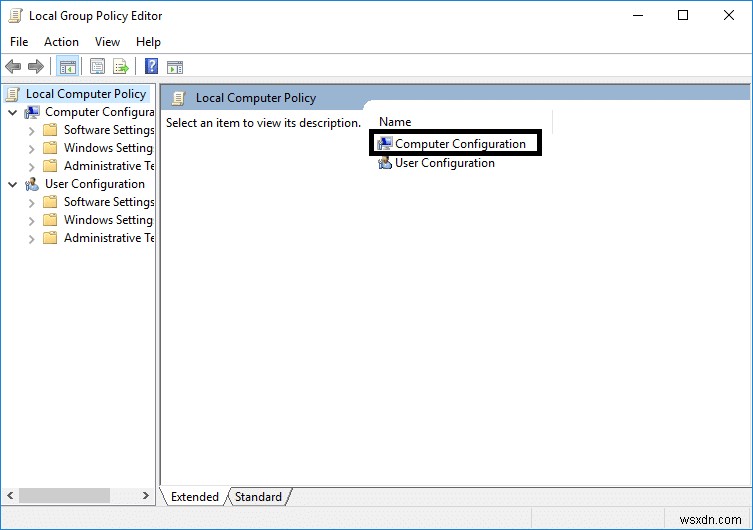
Task: Click Computer Configuration icon in tree
Action: [32, 112]
